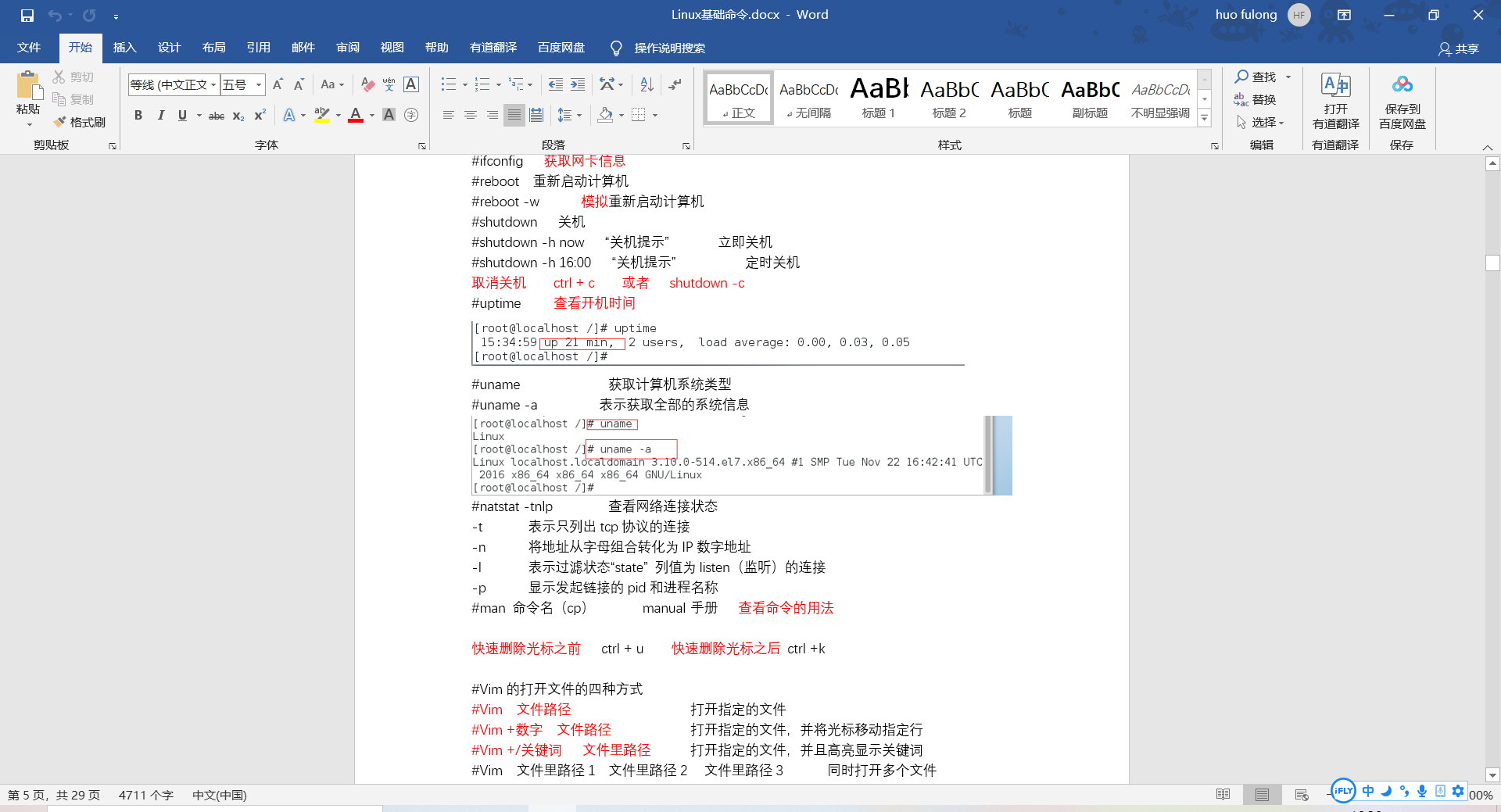Apply the Heading 1 style
The width and height of the screenshot is (1501, 812).
tap(879, 97)
